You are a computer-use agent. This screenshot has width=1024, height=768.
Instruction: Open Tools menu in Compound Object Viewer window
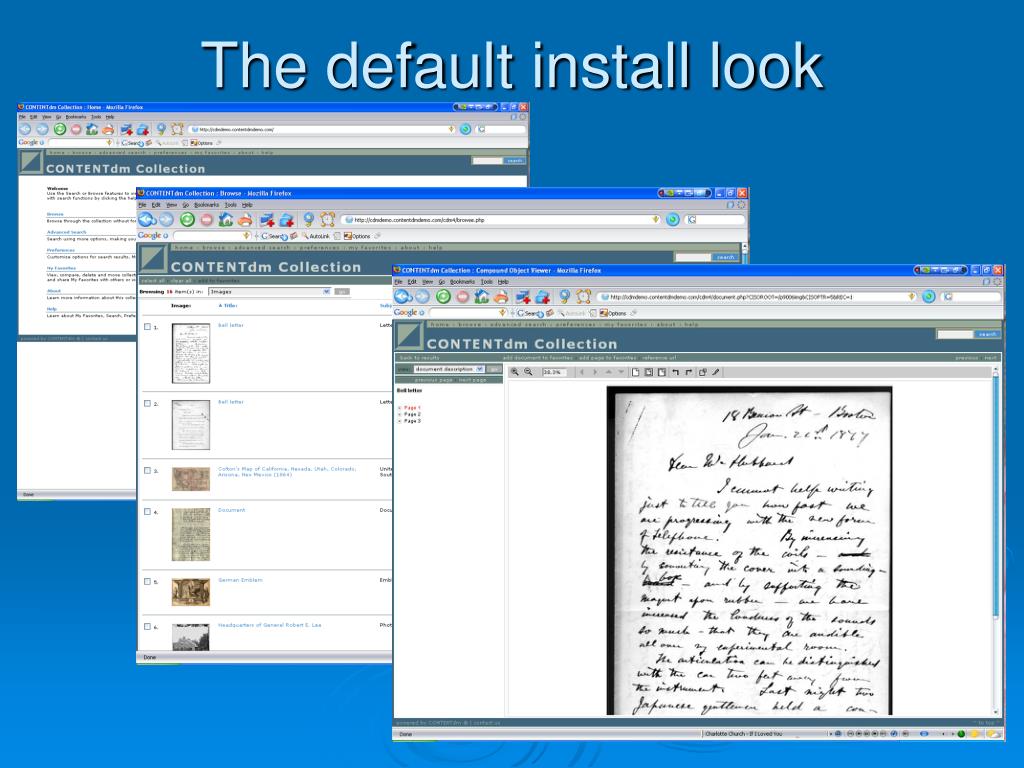(487, 282)
